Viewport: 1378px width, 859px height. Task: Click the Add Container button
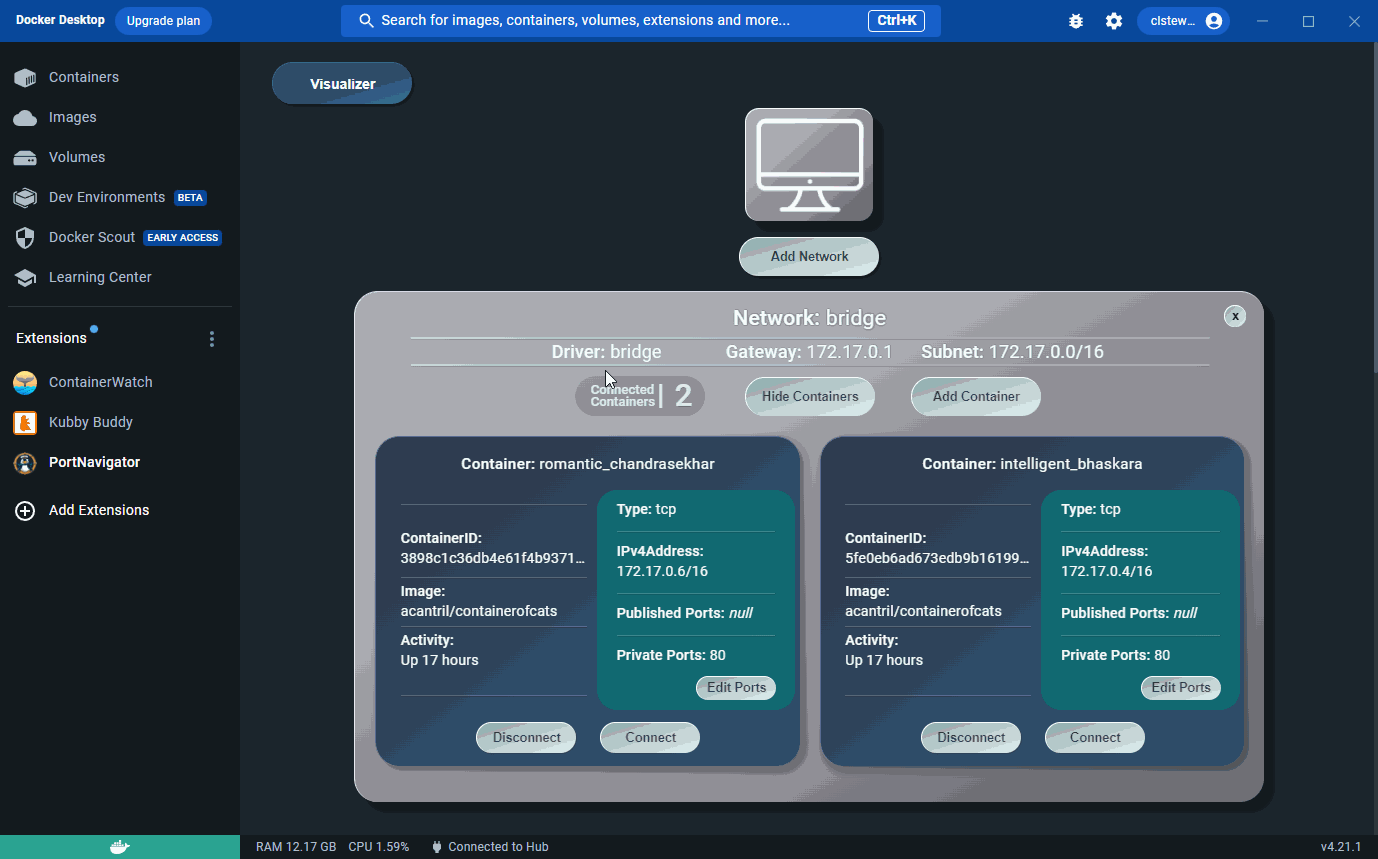pos(976,397)
